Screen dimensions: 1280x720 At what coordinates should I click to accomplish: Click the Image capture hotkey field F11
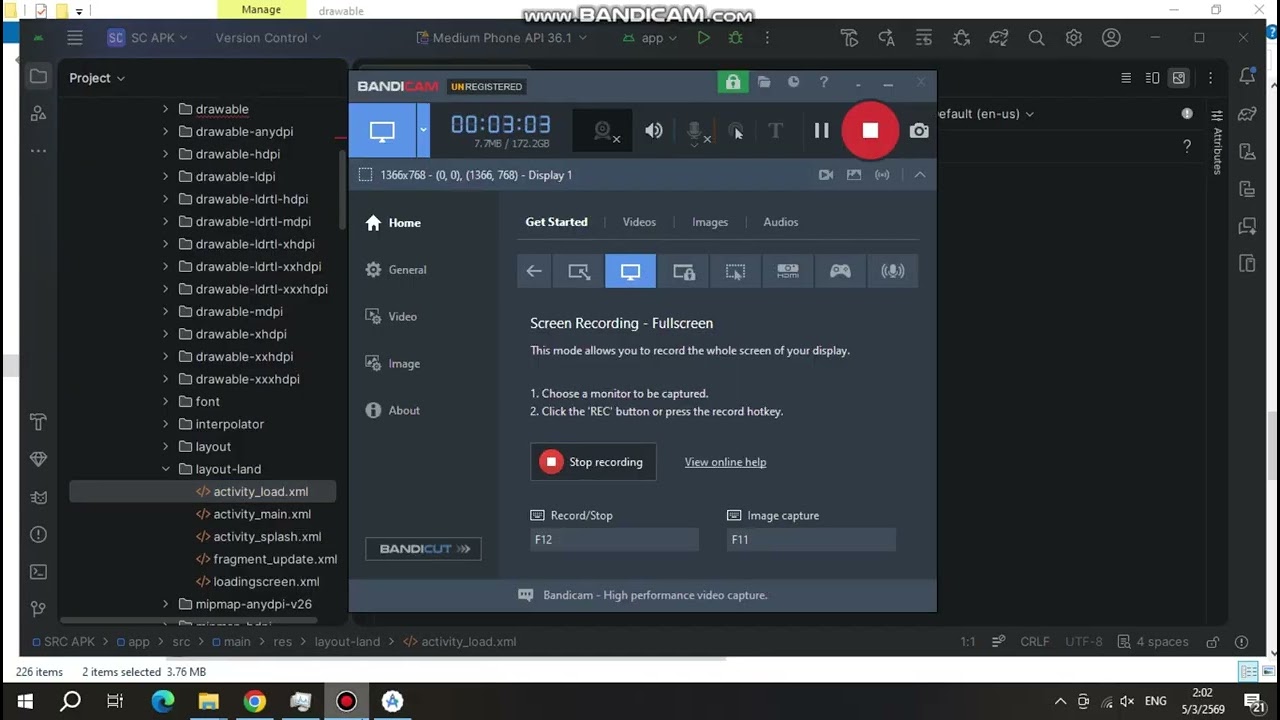pyautogui.click(x=811, y=539)
